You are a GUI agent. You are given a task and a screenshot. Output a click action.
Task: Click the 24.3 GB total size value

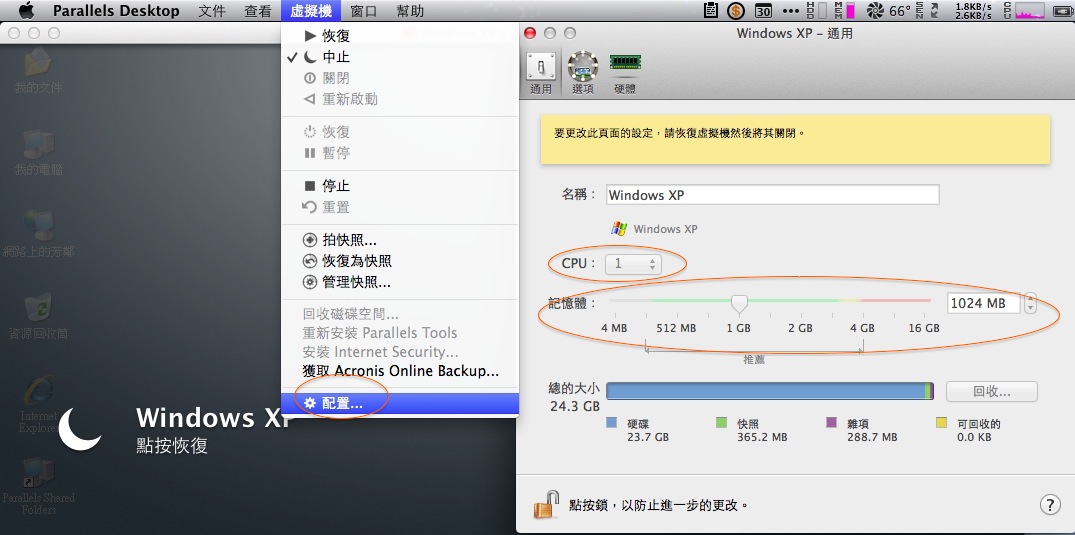pos(575,406)
